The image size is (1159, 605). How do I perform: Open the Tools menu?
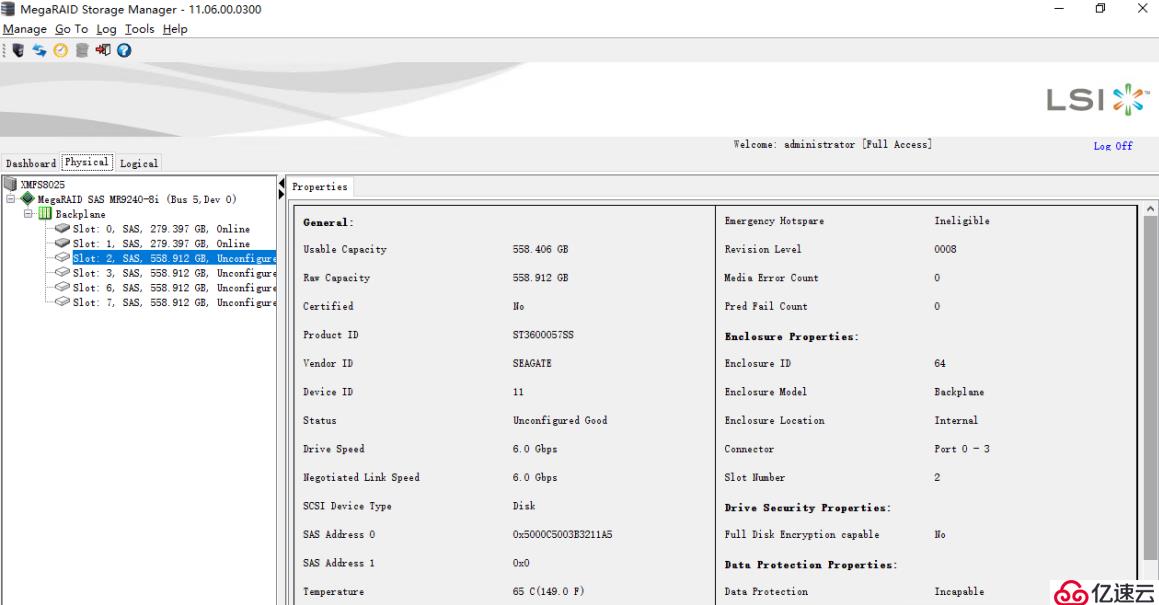pos(139,29)
